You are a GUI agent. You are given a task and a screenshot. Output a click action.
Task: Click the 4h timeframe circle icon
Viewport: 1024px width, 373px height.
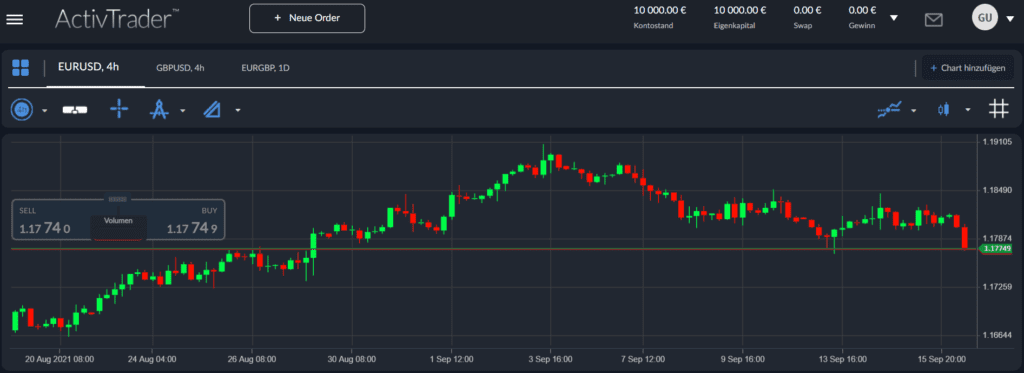coord(22,110)
